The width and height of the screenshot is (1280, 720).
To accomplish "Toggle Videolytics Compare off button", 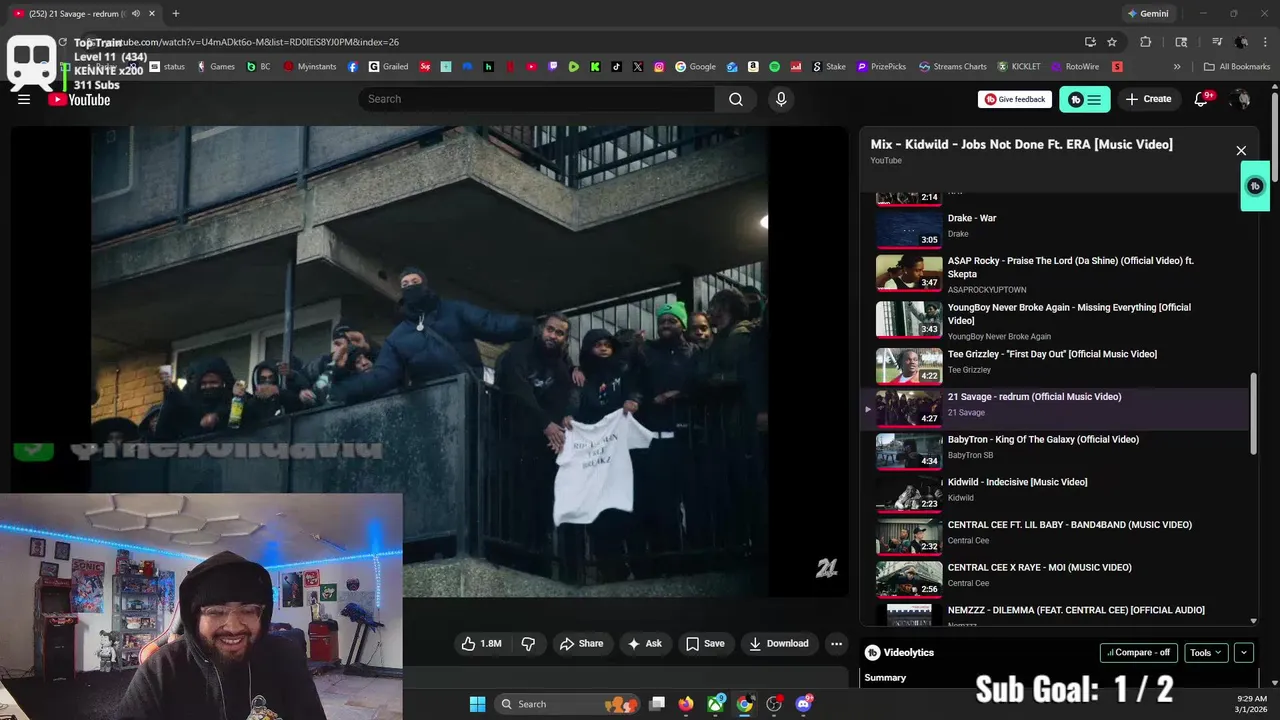I will pyautogui.click(x=1139, y=653).
